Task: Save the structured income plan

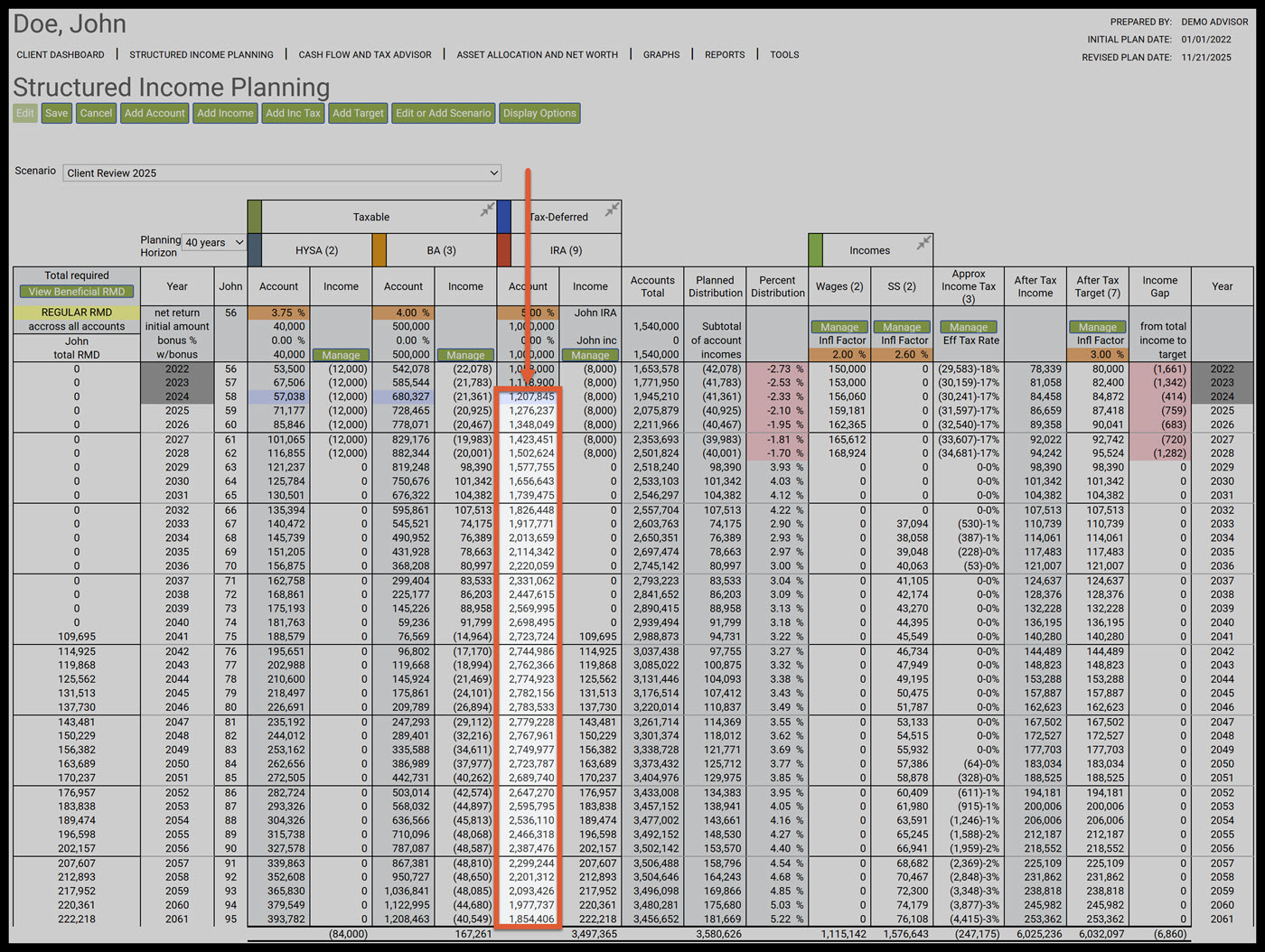Action: point(56,113)
